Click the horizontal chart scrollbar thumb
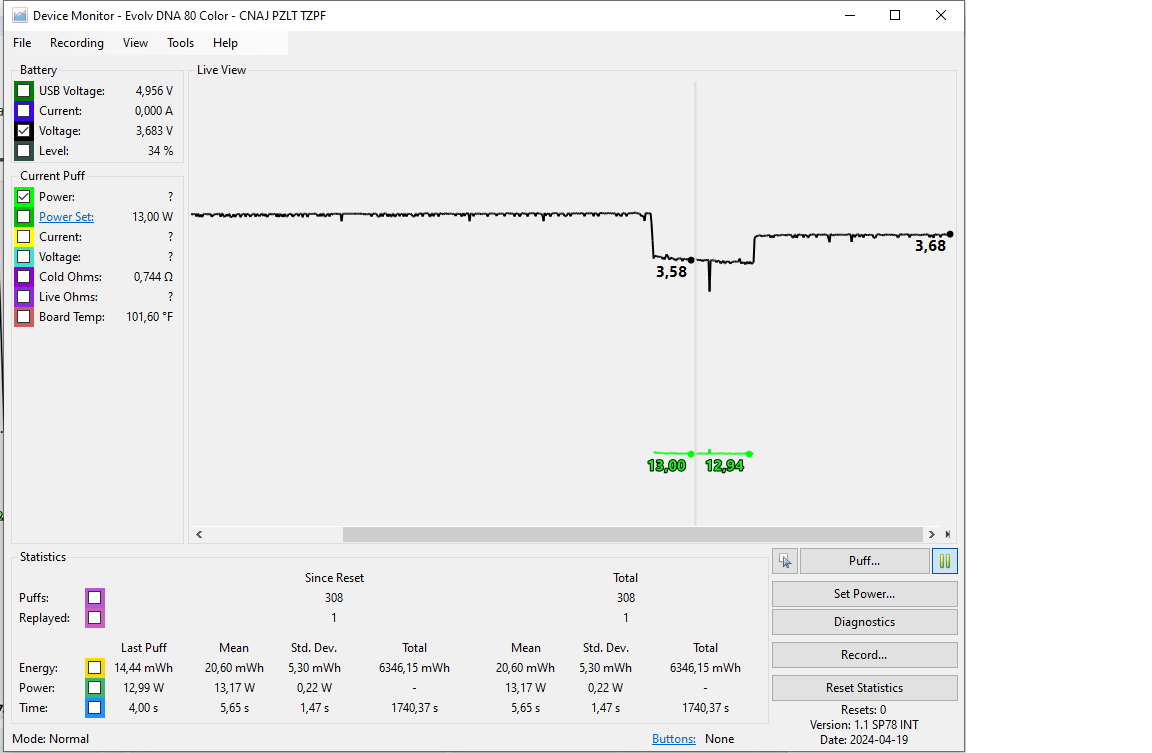The width and height of the screenshot is (1152, 753). (x=632, y=535)
